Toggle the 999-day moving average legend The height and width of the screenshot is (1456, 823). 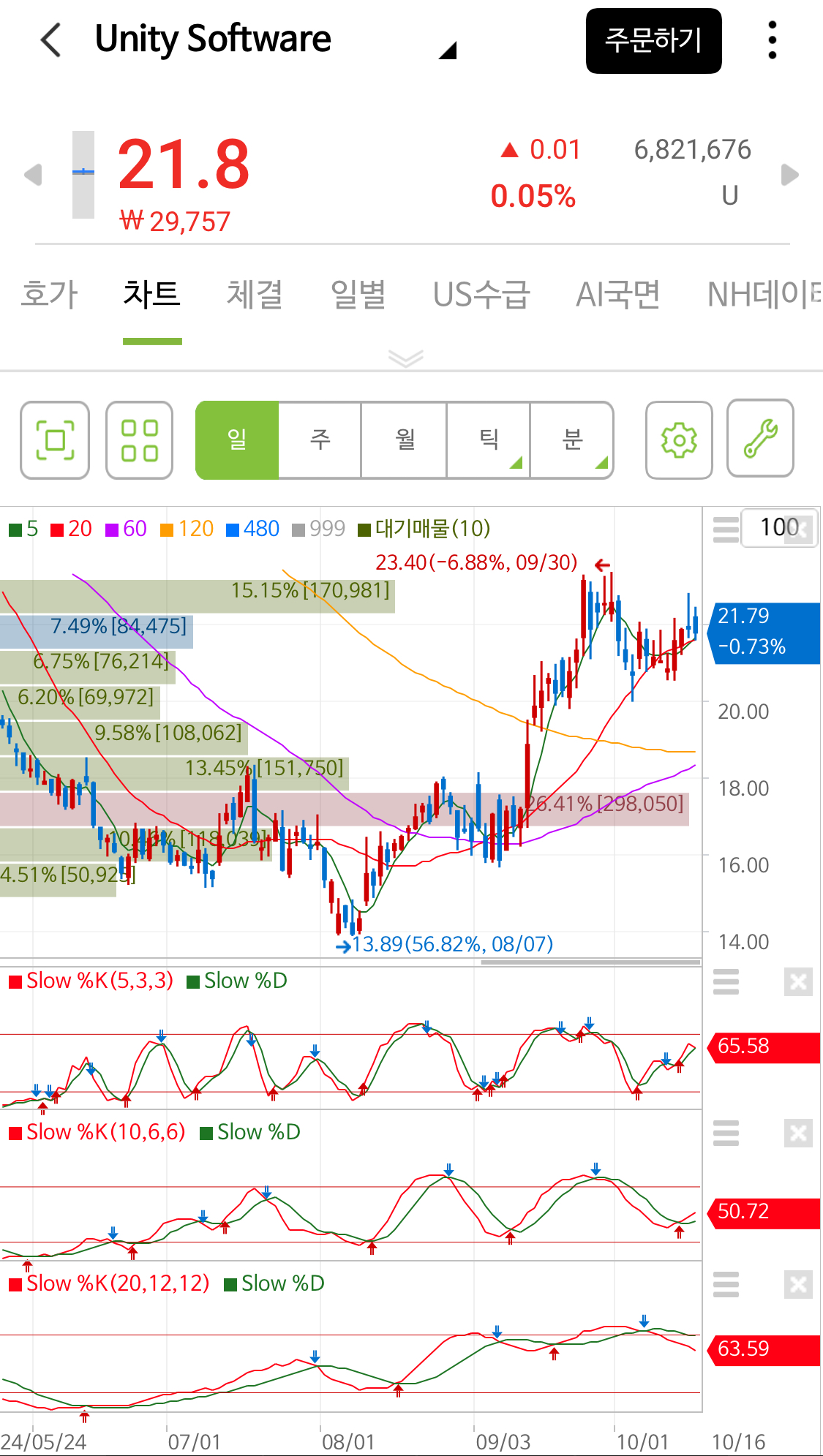pos(318,529)
